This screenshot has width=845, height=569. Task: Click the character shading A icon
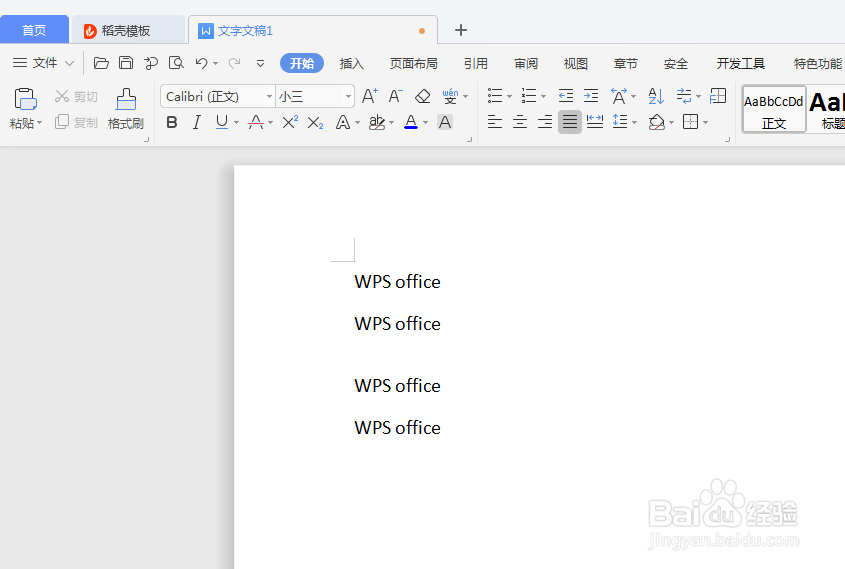pos(445,122)
